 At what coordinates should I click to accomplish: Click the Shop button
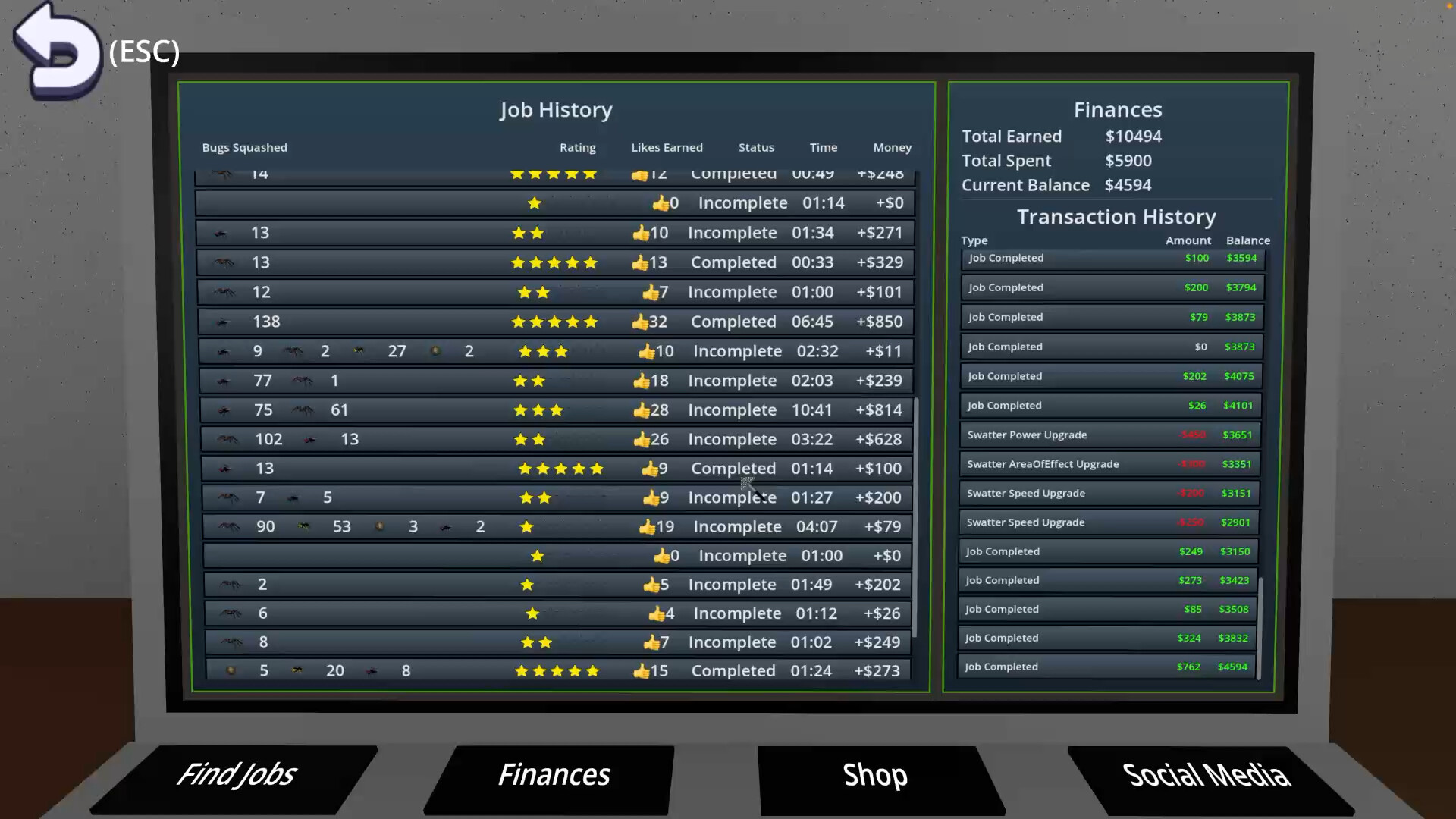(x=874, y=774)
